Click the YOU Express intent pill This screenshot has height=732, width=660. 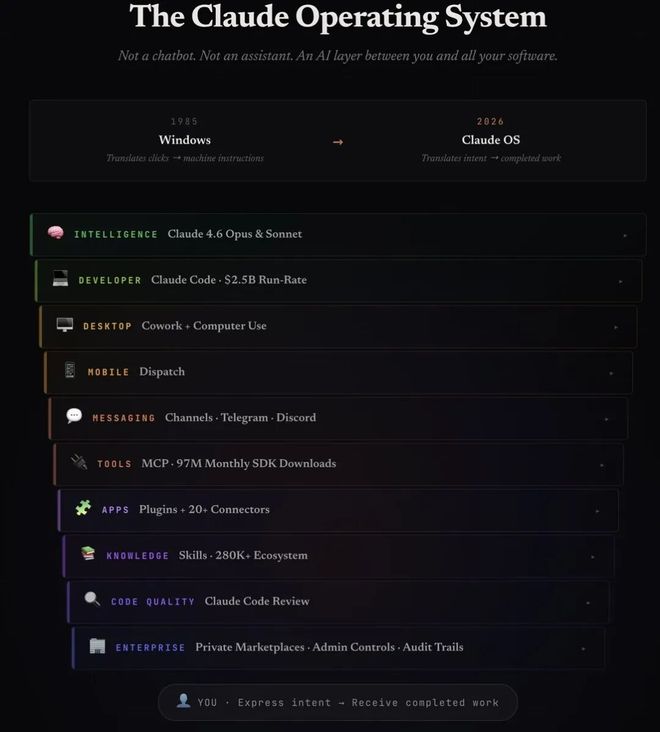point(338,702)
